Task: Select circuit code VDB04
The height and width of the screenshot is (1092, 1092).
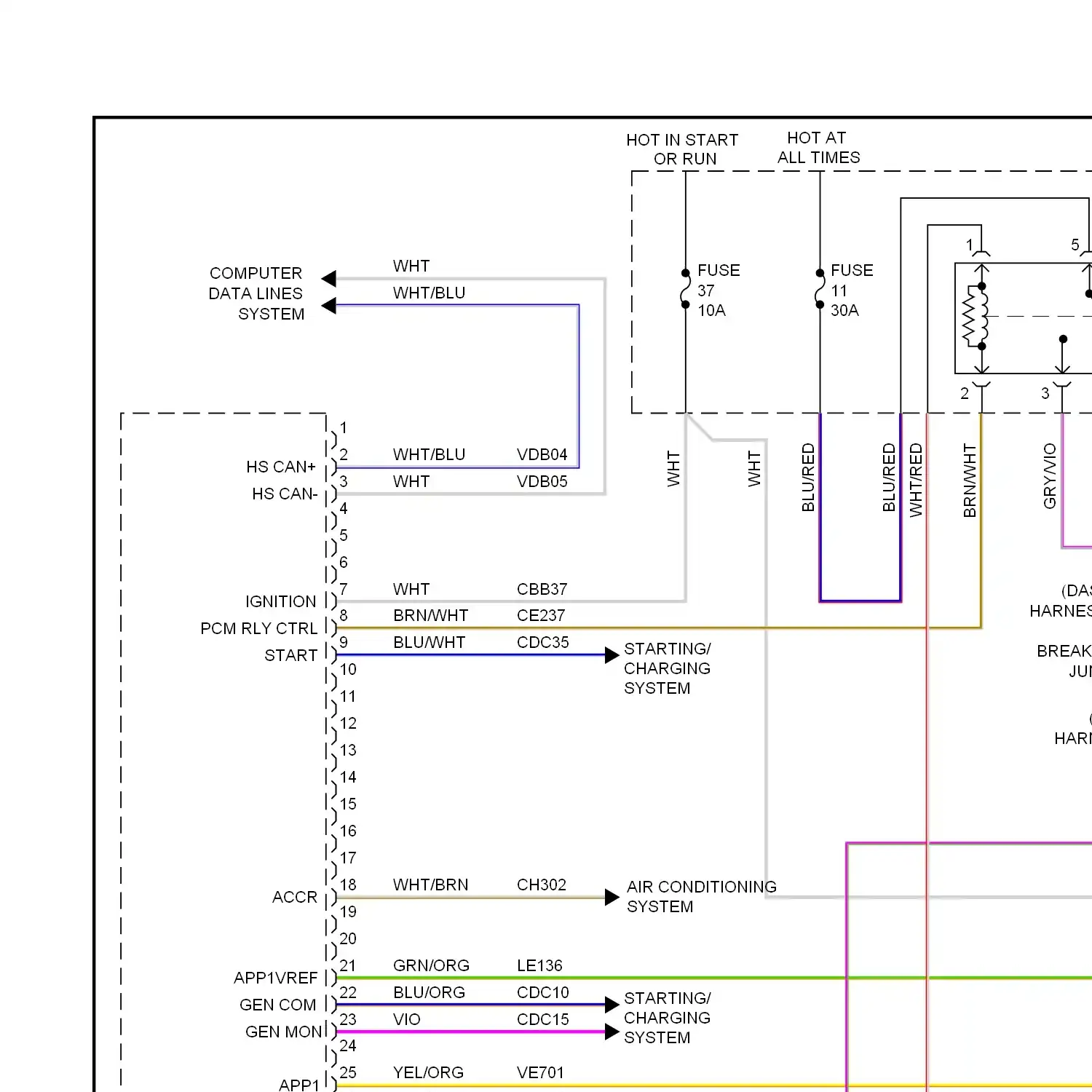Action: point(542,455)
